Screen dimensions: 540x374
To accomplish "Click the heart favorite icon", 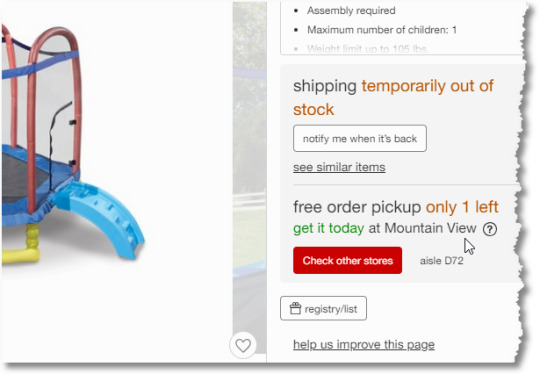I will coord(243,345).
